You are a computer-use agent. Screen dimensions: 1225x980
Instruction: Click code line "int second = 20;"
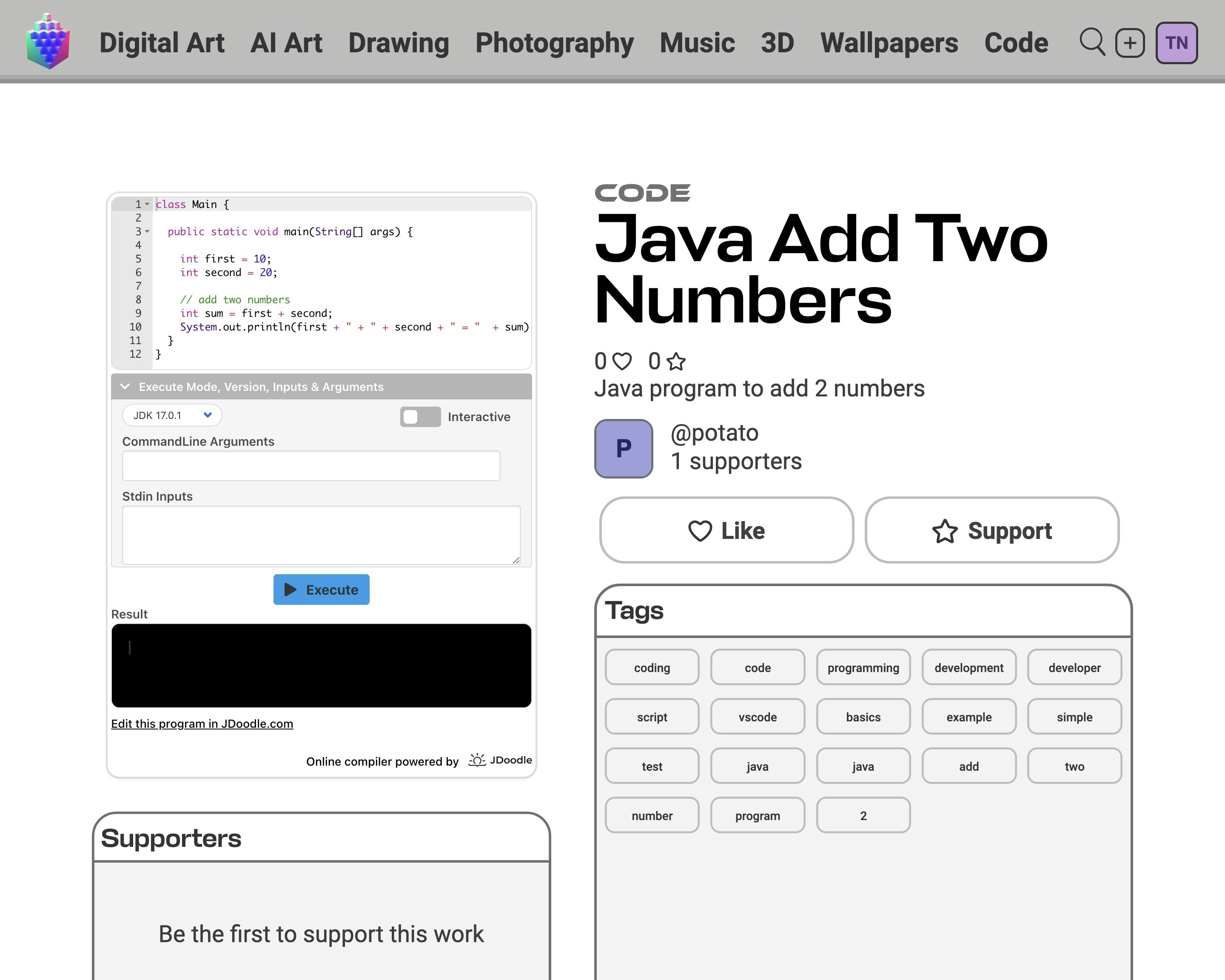pyautogui.click(x=228, y=272)
